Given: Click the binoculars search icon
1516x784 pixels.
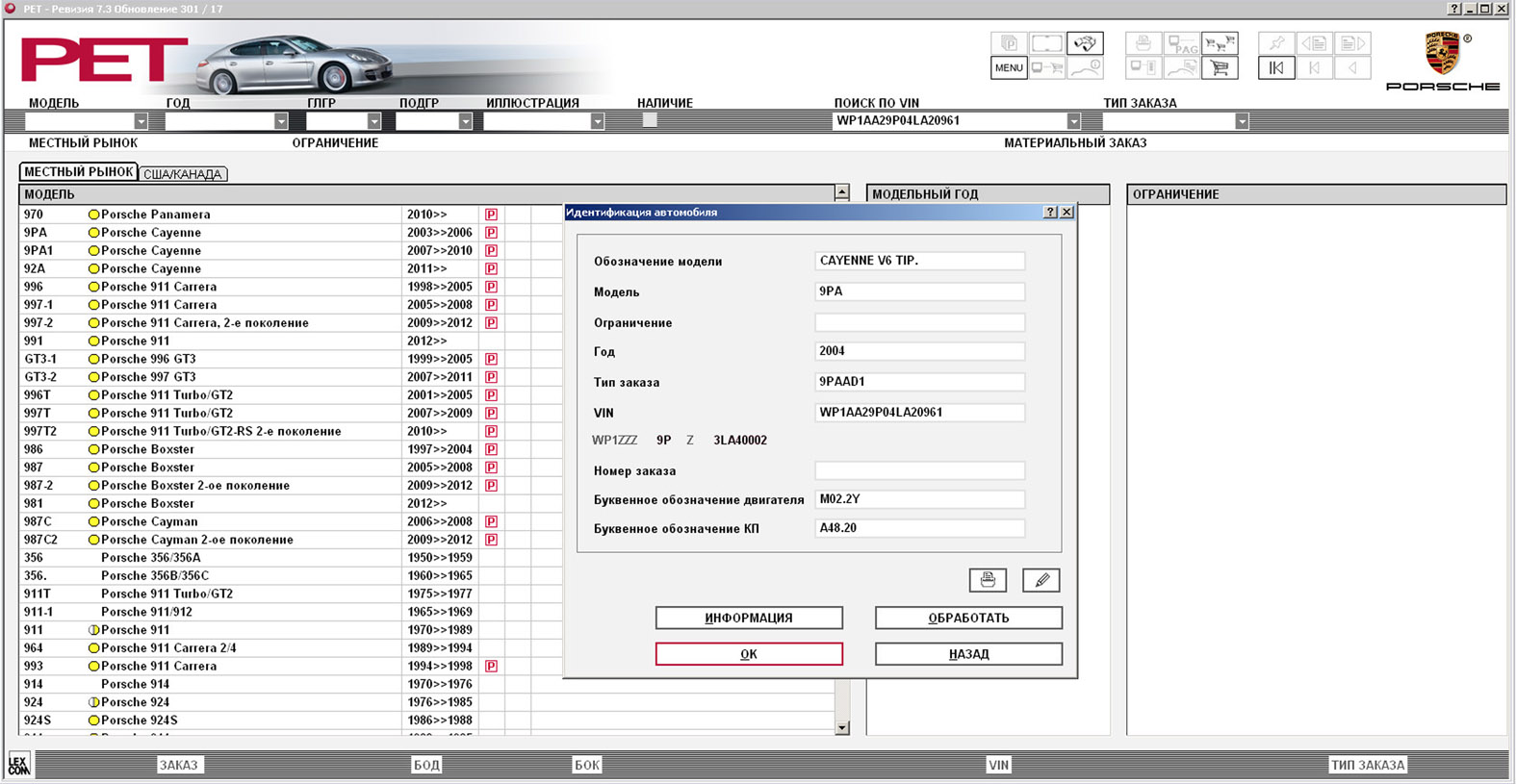Looking at the screenshot, I should (x=1085, y=43).
